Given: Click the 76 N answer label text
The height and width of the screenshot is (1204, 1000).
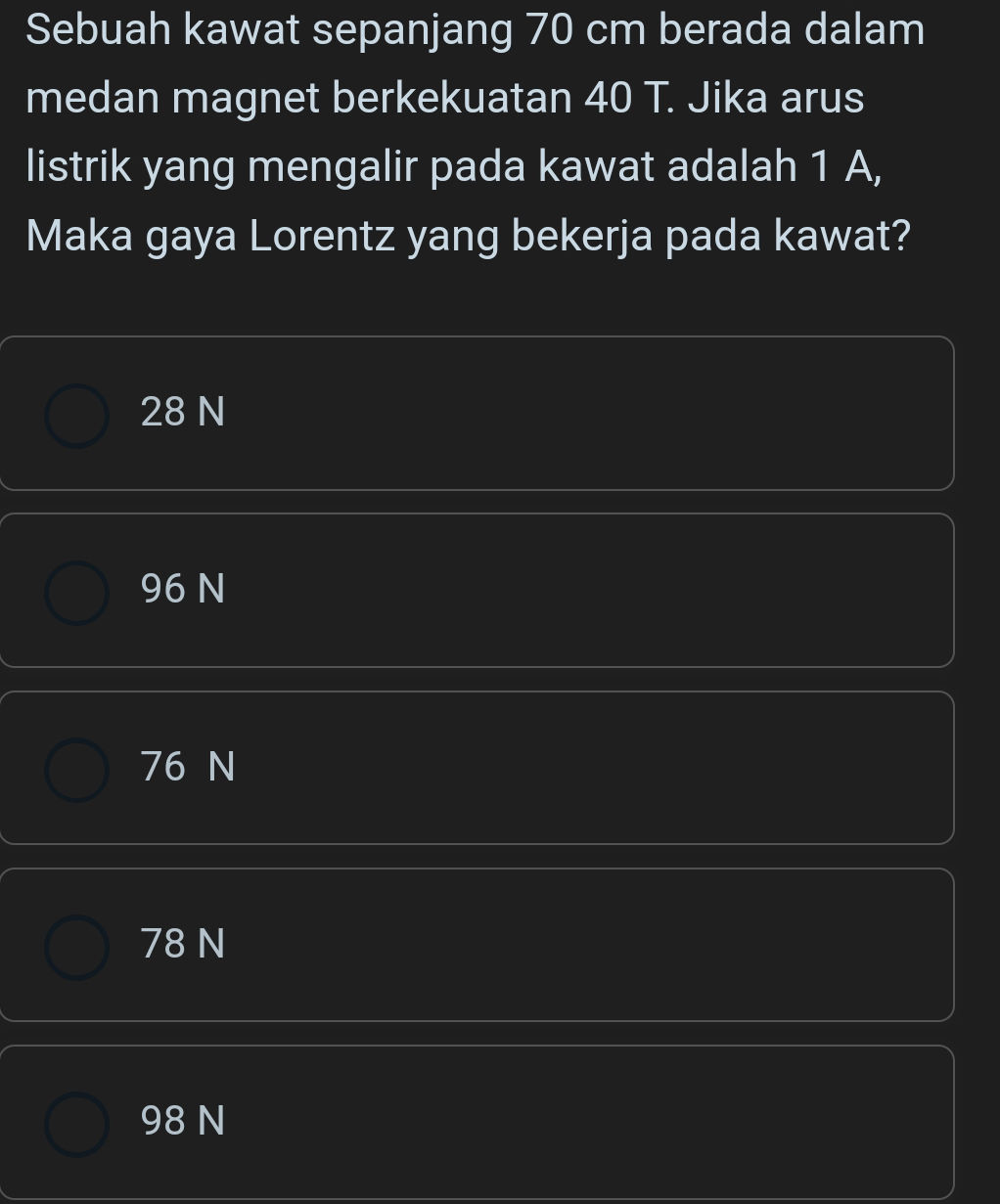Looking at the screenshot, I should tap(187, 767).
